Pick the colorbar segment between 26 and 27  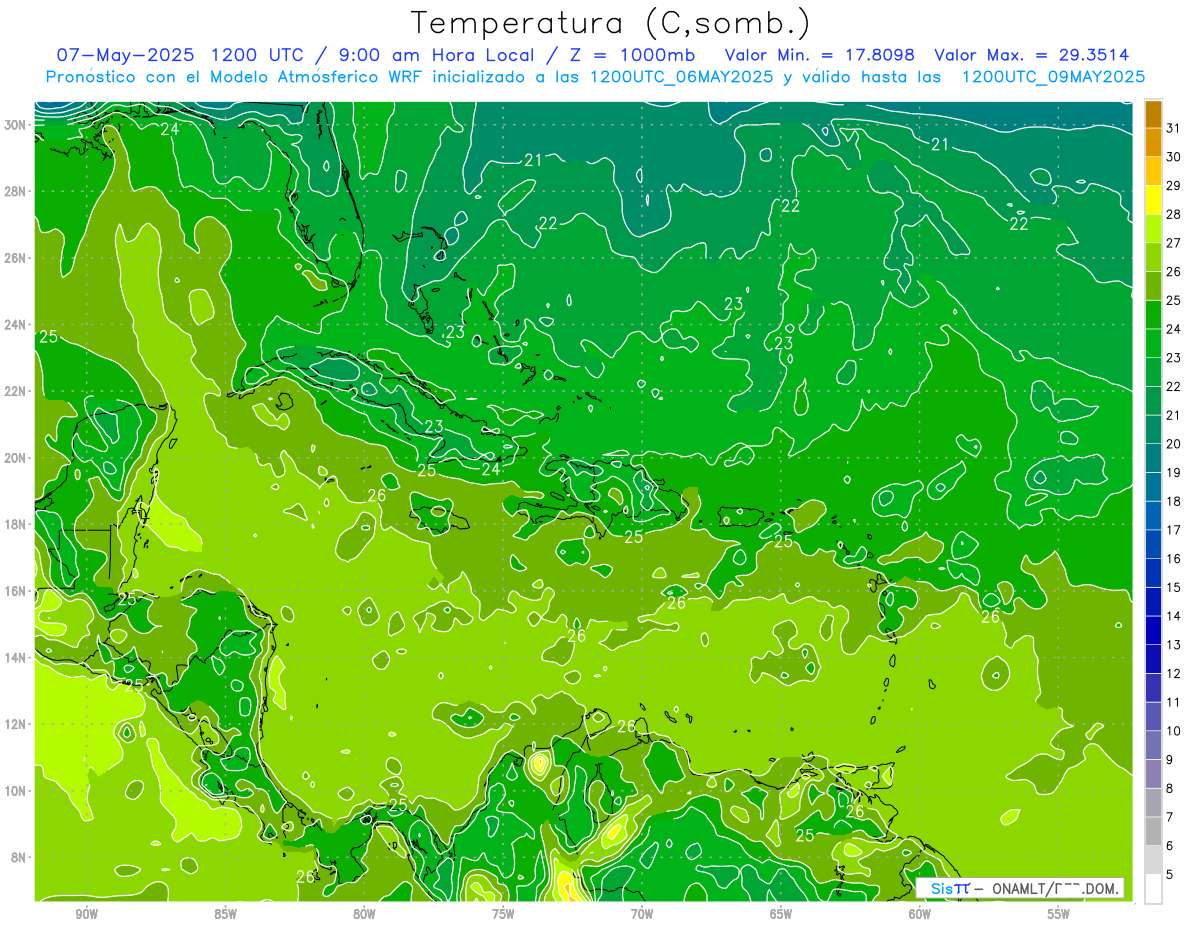click(1153, 257)
